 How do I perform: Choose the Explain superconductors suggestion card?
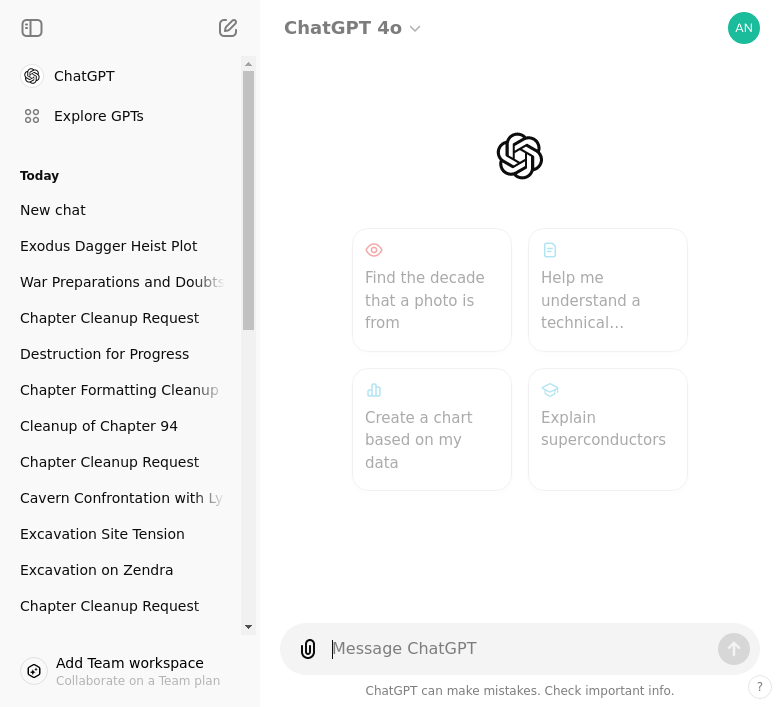(x=608, y=429)
